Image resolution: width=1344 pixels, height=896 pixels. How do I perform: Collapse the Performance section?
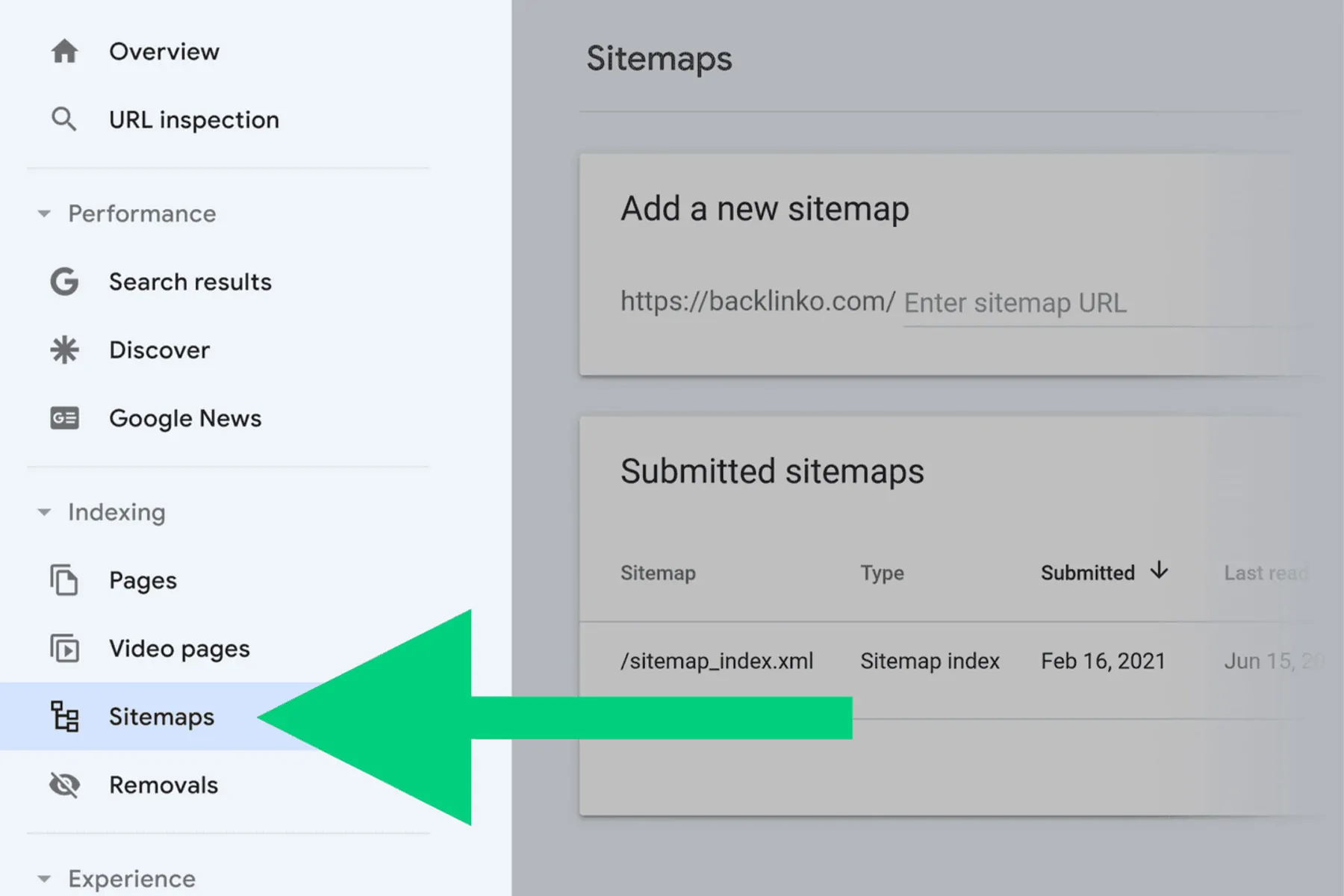[45, 214]
